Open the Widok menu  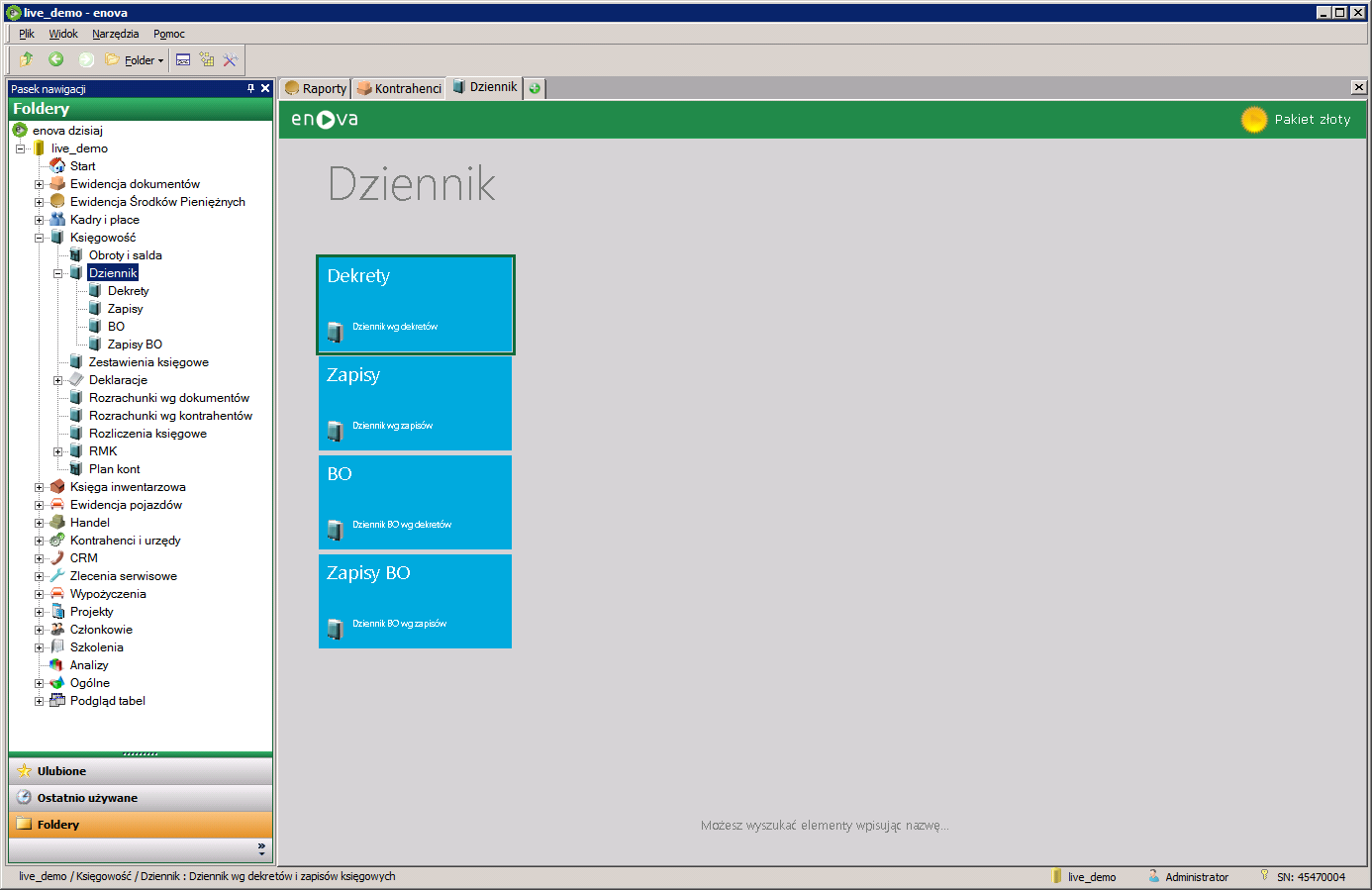pyautogui.click(x=63, y=34)
